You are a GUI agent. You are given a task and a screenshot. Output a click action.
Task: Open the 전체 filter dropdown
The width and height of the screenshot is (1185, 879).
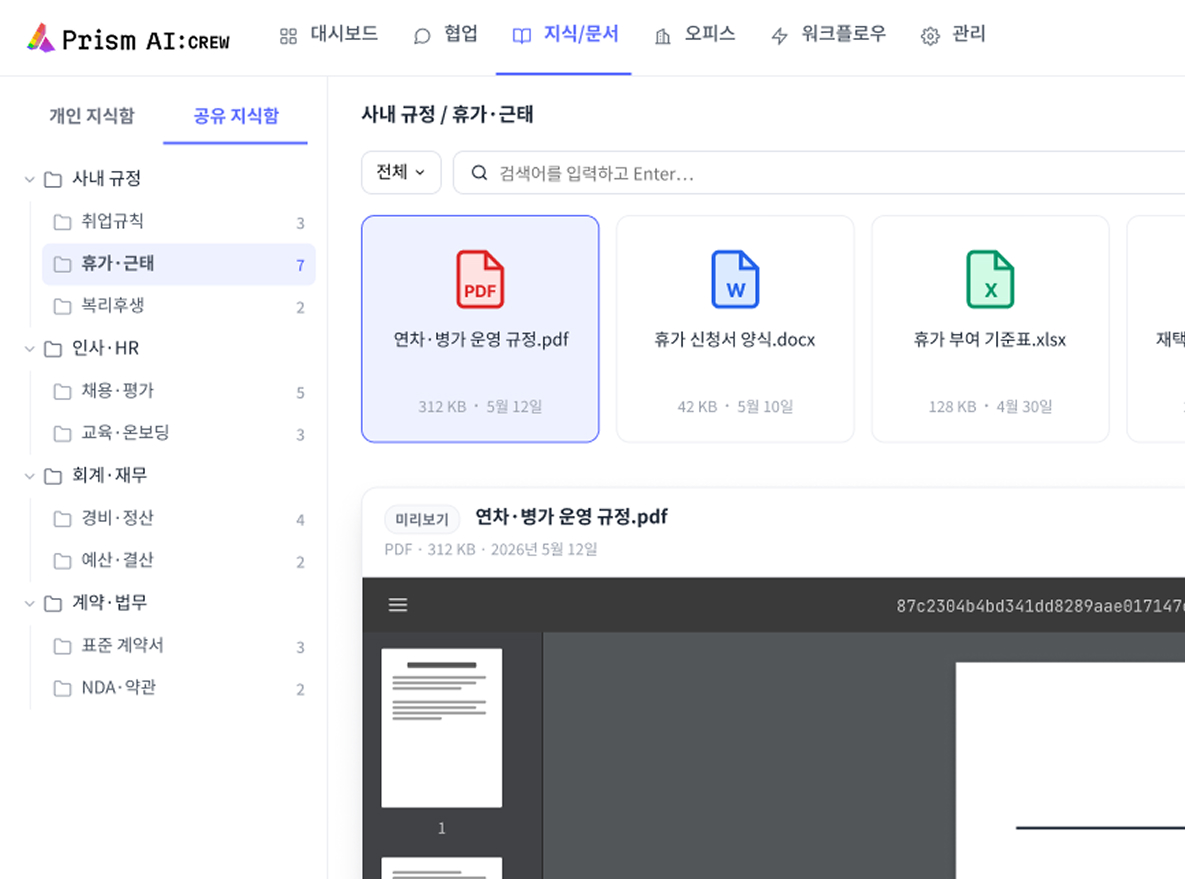[401, 172]
